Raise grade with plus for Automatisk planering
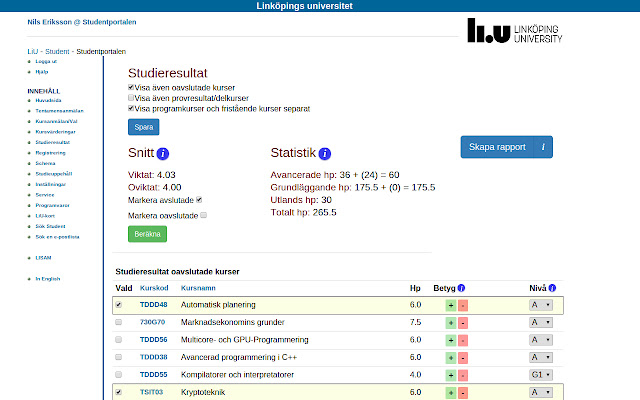640x400 pixels. pos(451,305)
